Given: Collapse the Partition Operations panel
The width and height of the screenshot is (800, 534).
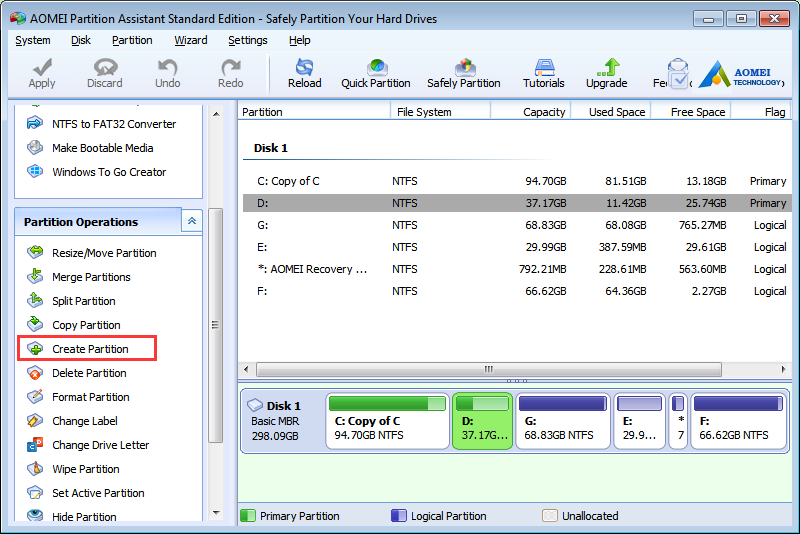Looking at the screenshot, I should (x=192, y=221).
